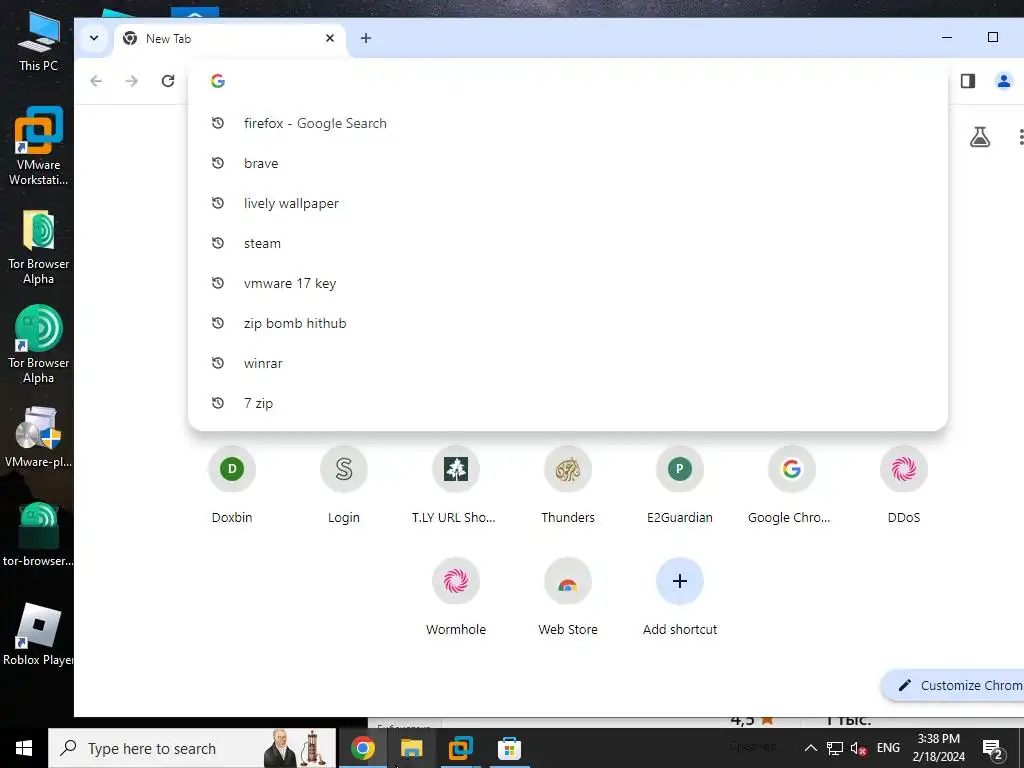Open the Chrome three-dot menu
Image resolution: width=1024 pixels, height=768 pixels.
click(x=1019, y=137)
